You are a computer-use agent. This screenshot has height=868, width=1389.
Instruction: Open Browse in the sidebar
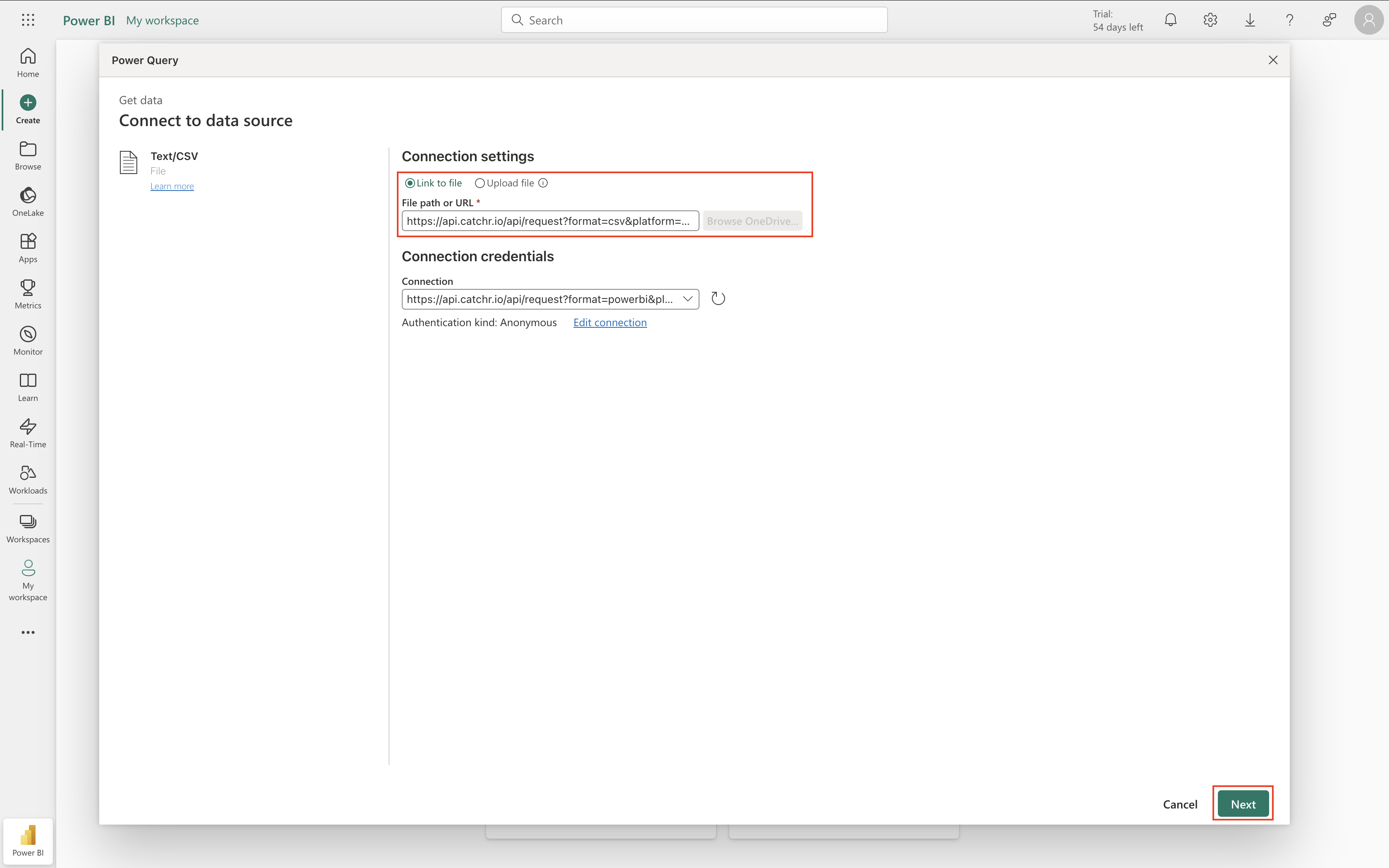[28, 155]
